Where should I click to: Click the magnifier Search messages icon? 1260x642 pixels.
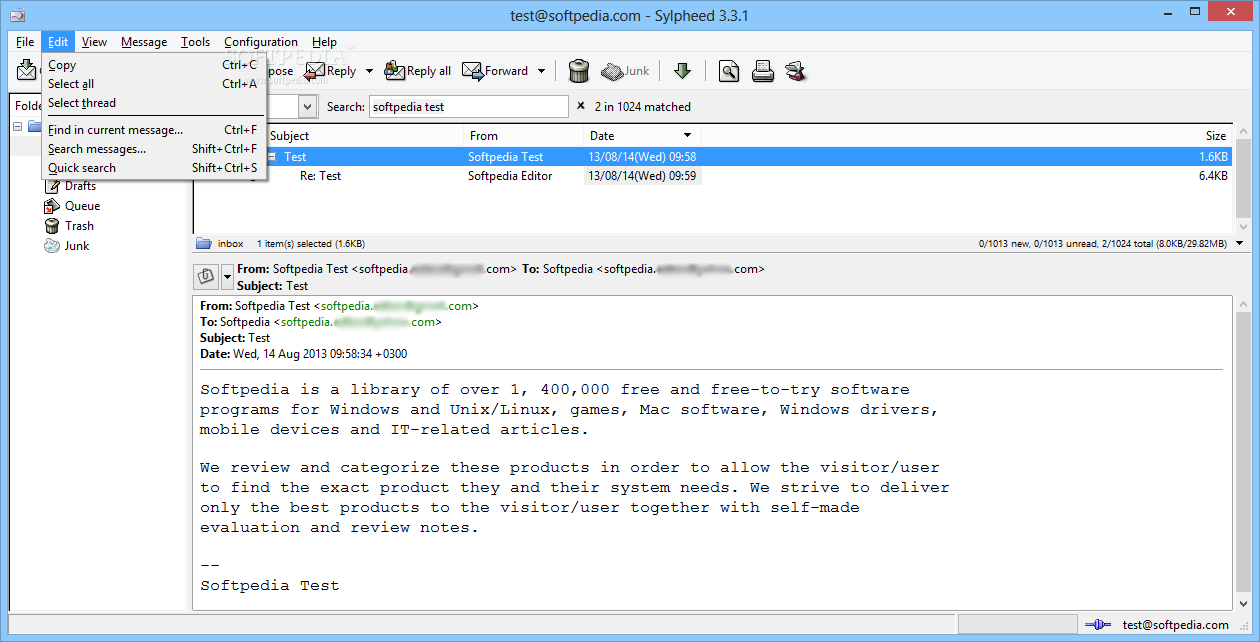point(729,71)
